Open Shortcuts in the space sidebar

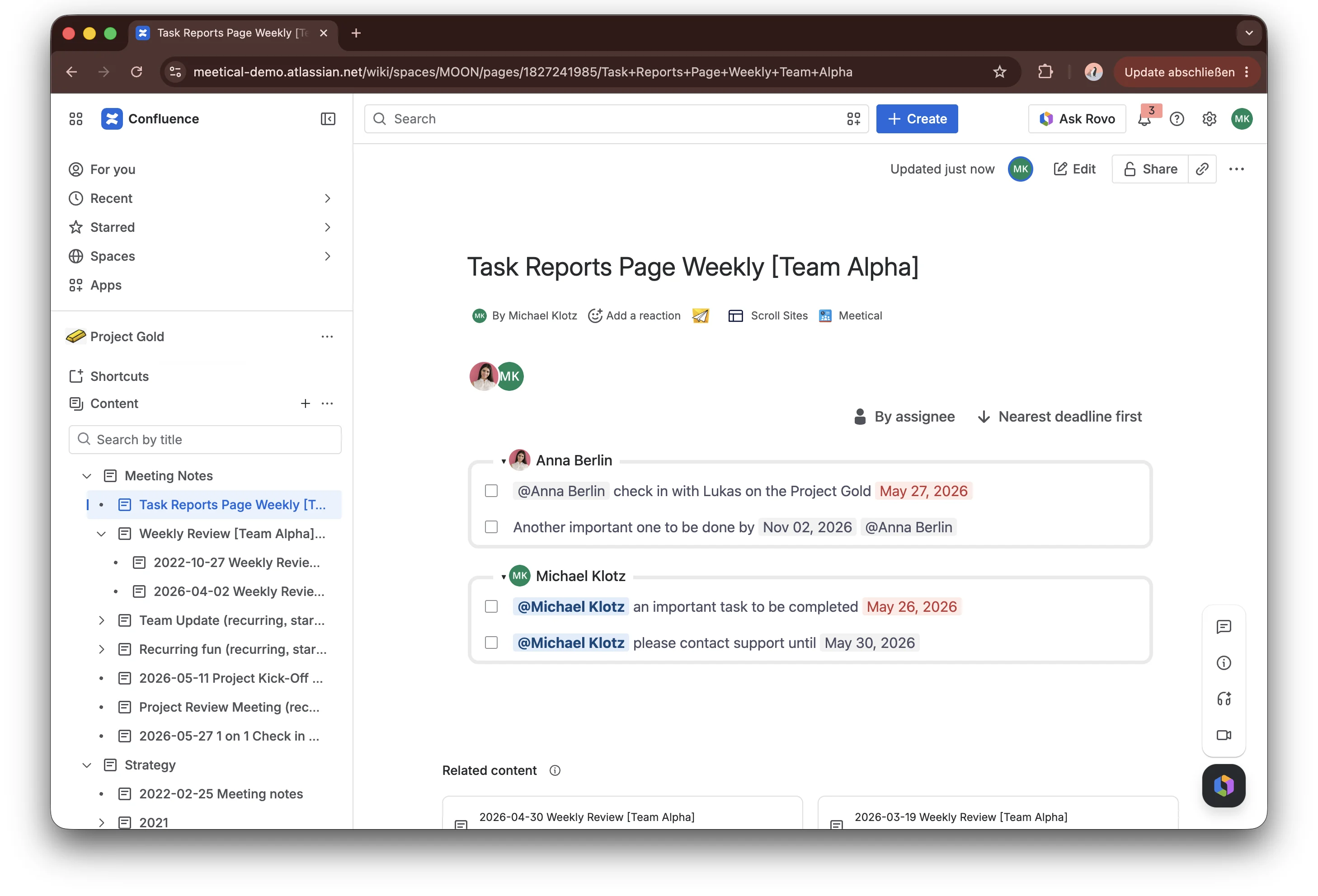coord(119,376)
